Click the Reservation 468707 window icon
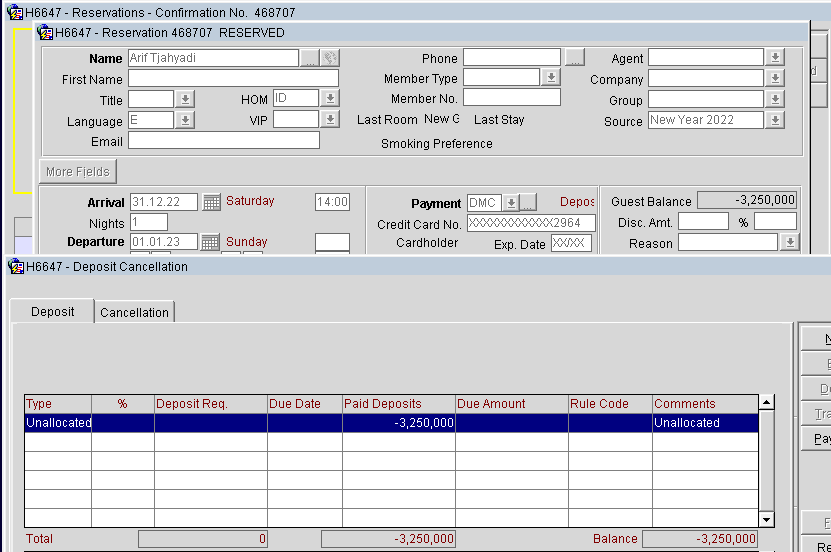Image resolution: width=831 pixels, height=552 pixels. point(45,32)
